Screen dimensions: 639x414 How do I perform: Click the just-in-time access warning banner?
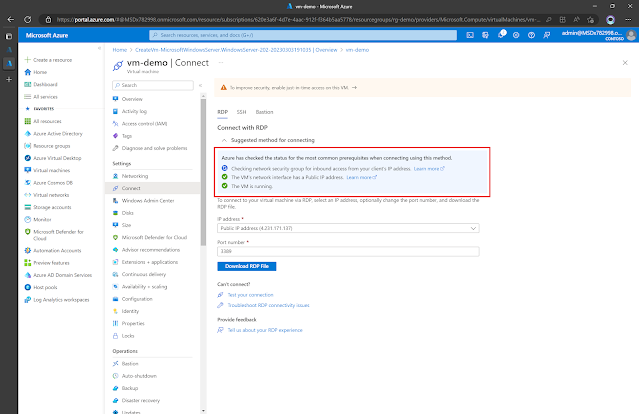tap(422, 88)
